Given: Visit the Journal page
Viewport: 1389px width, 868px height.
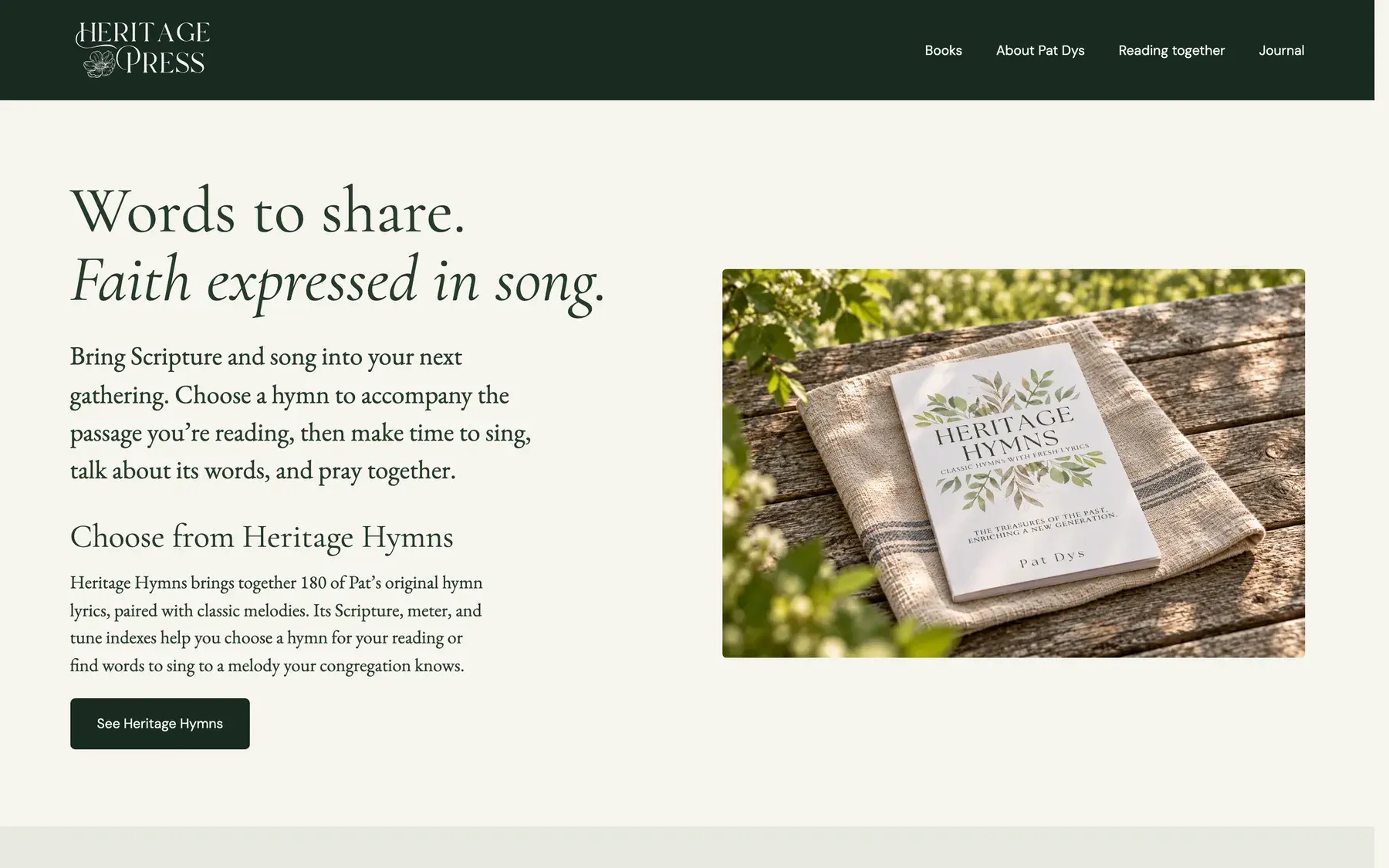Looking at the screenshot, I should tap(1281, 50).
